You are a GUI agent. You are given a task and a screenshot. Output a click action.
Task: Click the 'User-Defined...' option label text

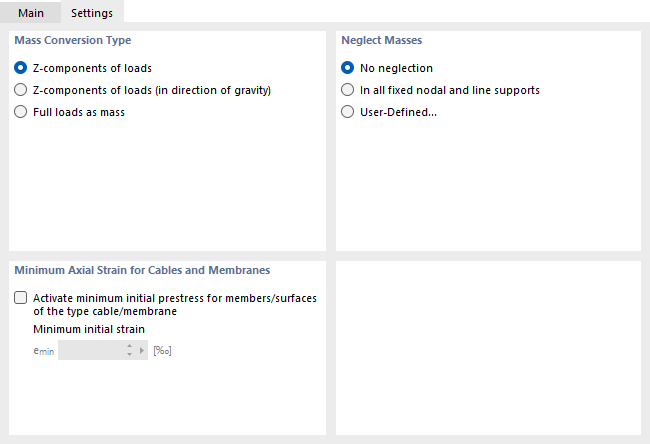point(398,112)
